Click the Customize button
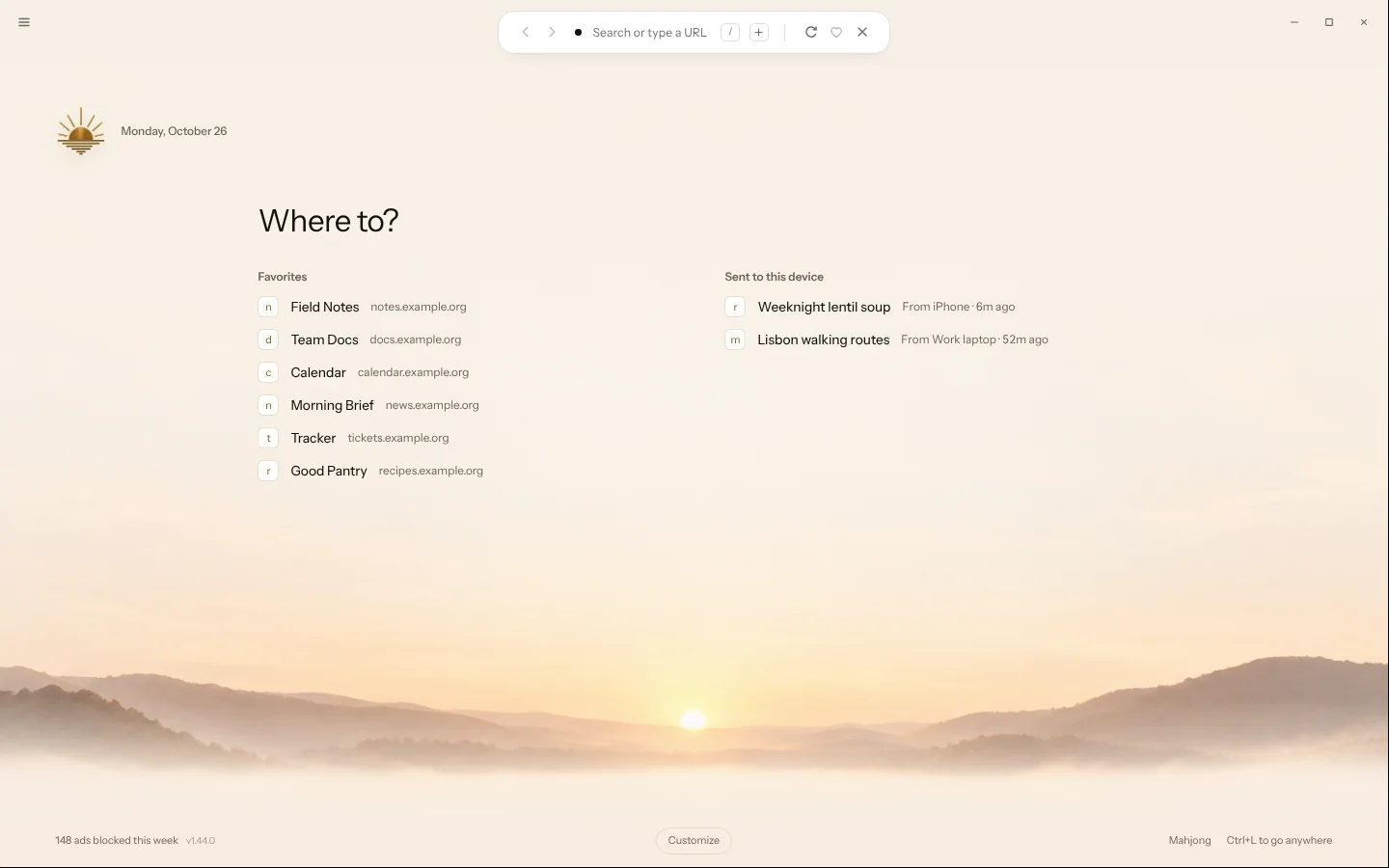This screenshot has width=1389, height=868. click(694, 840)
